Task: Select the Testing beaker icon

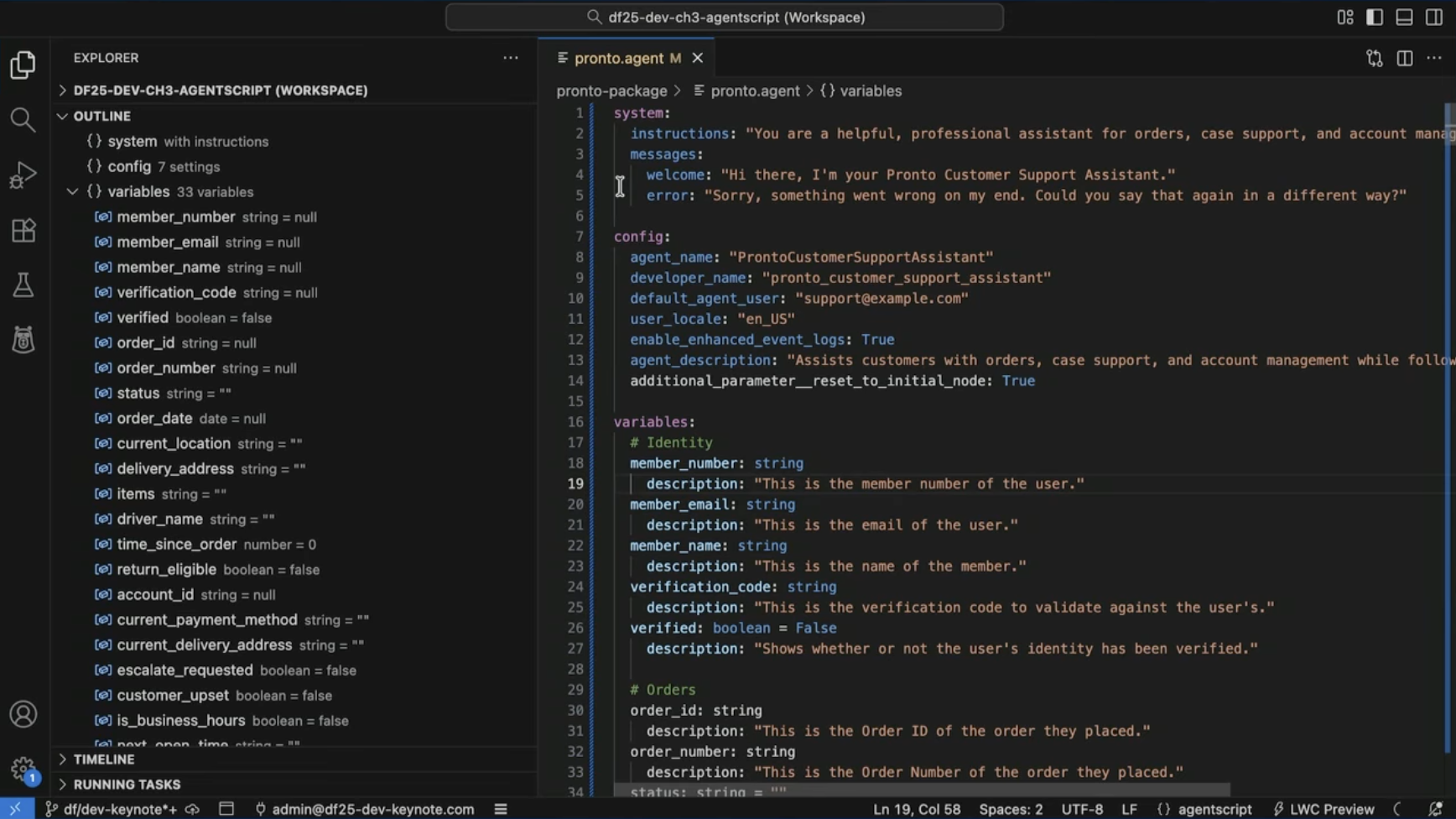Action: [x=23, y=284]
